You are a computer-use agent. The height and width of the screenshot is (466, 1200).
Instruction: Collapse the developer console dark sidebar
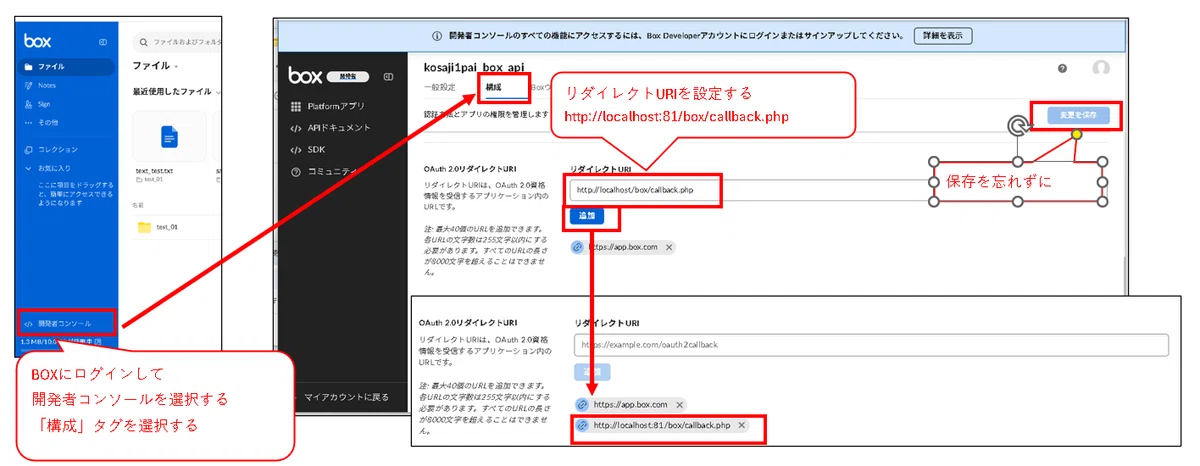pyautogui.click(x=389, y=76)
